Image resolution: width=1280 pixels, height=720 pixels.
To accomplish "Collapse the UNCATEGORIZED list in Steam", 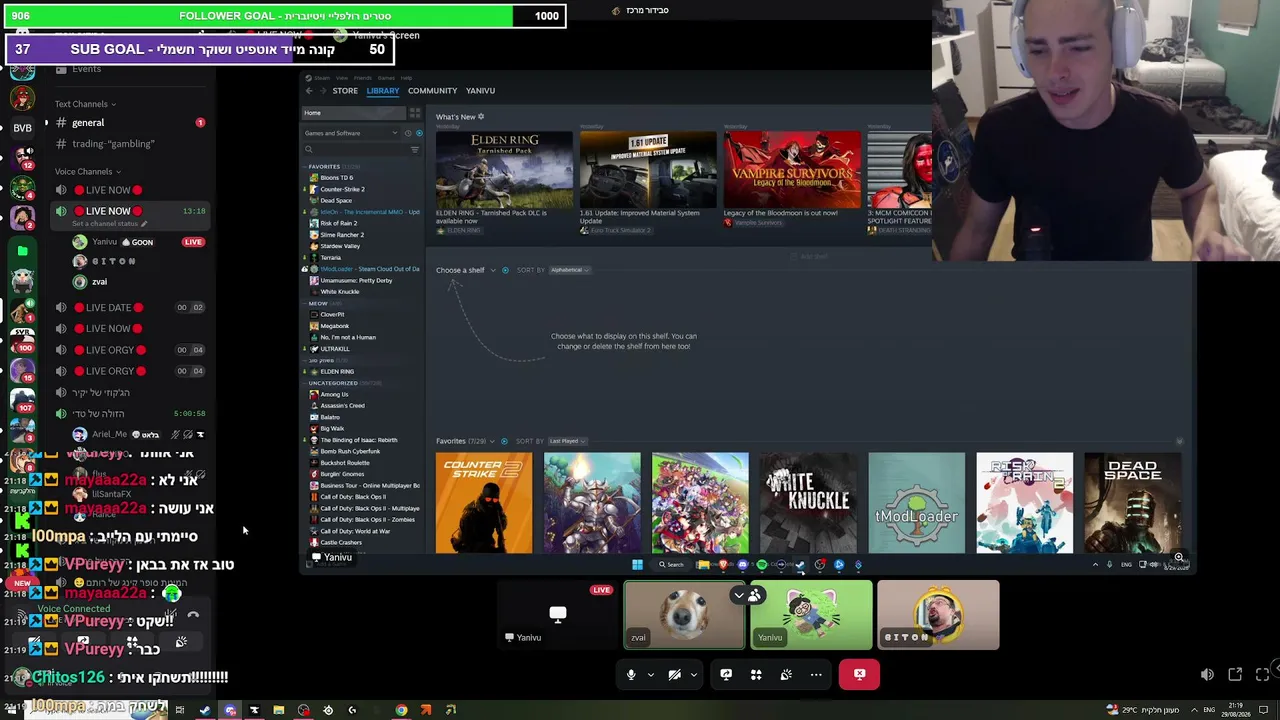I will pyautogui.click(x=333, y=383).
